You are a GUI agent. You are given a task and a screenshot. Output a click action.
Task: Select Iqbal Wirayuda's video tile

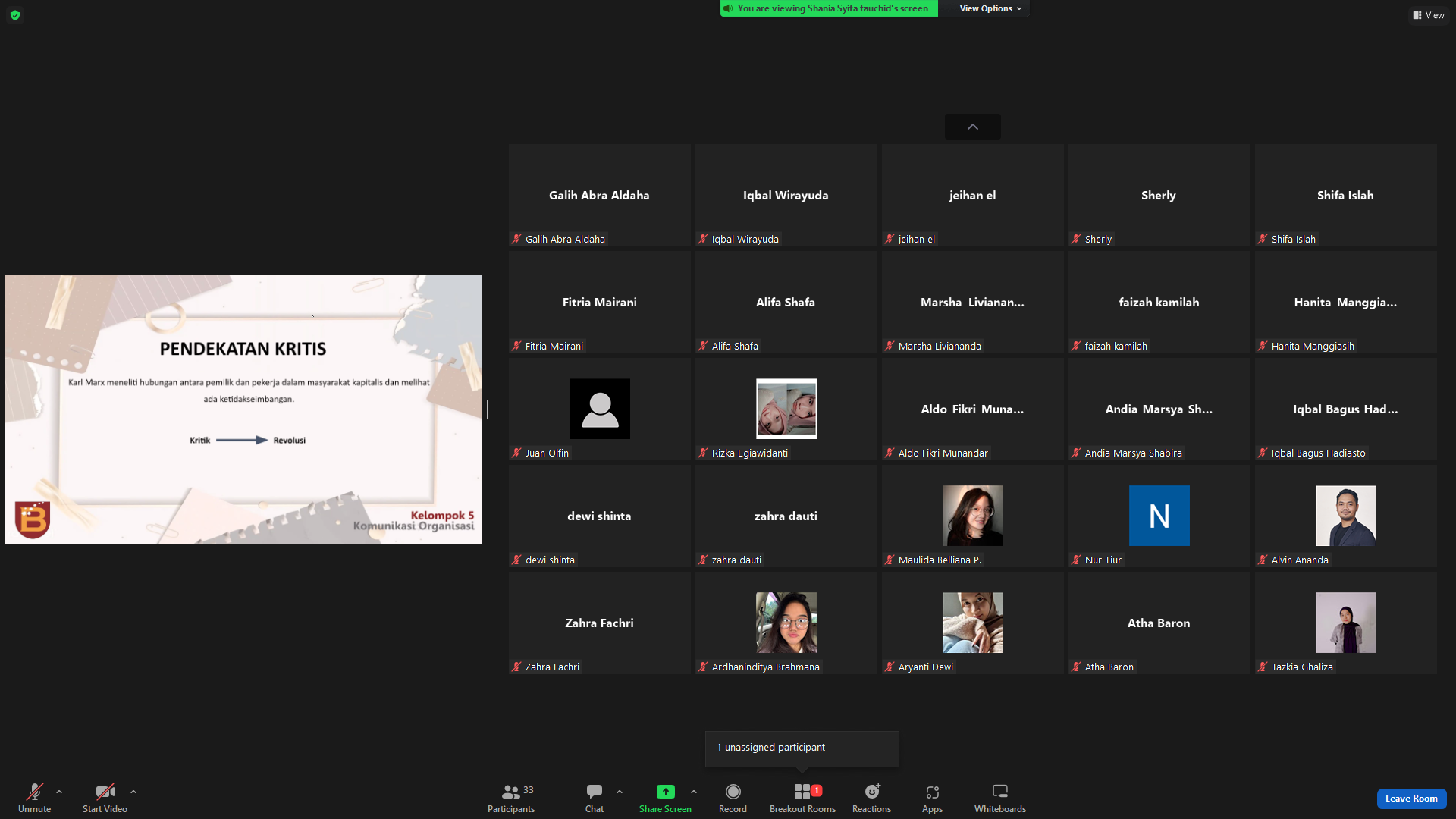click(x=786, y=196)
